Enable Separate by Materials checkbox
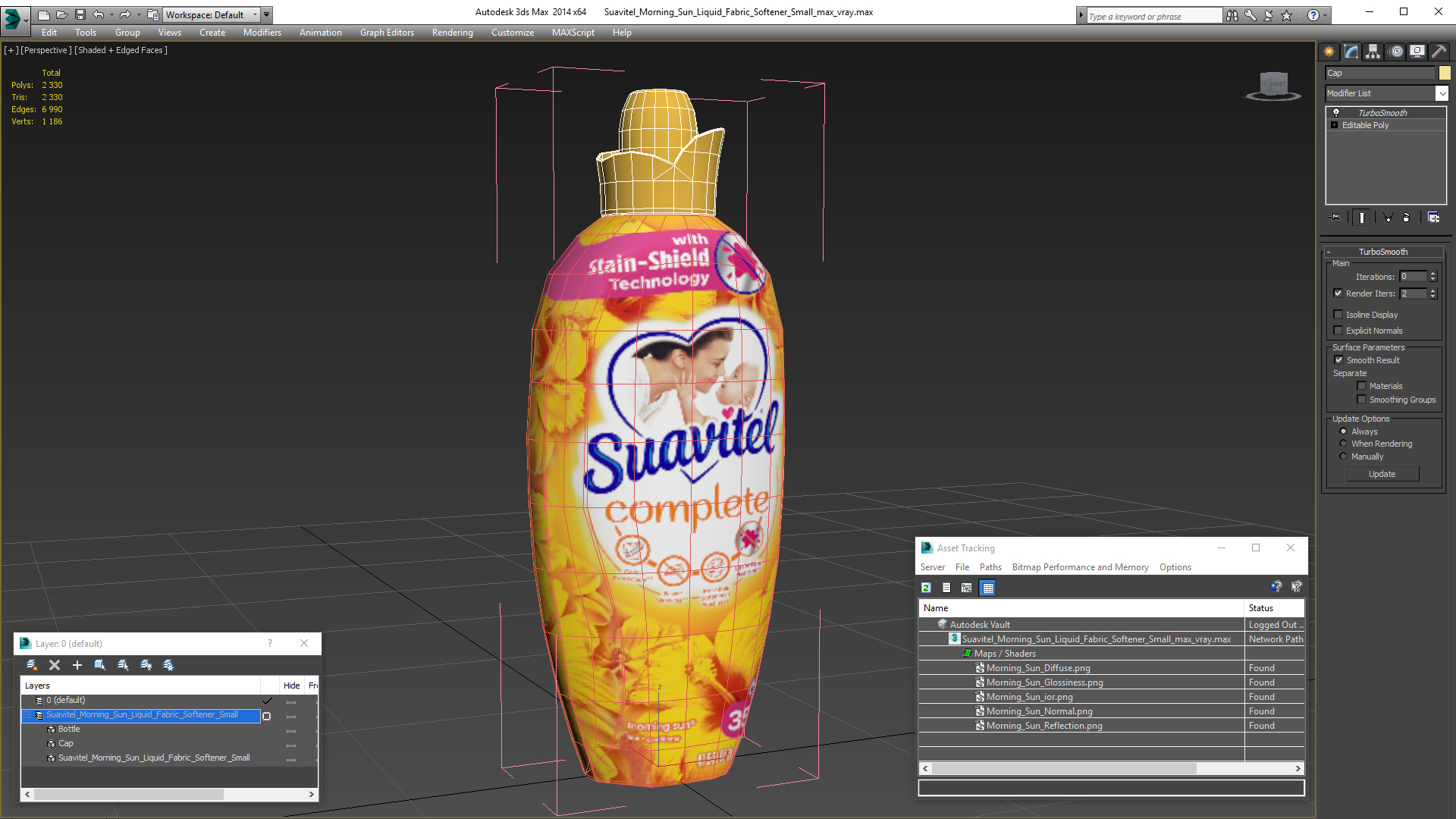The width and height of the screenshot is (1456, 819). [x=1361, y=386]
